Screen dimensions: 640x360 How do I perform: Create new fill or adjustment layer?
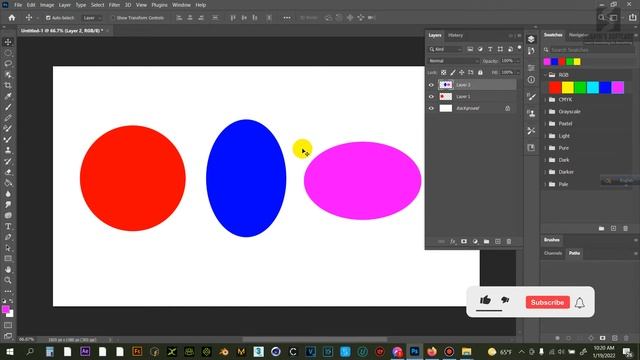click(475, 242)
